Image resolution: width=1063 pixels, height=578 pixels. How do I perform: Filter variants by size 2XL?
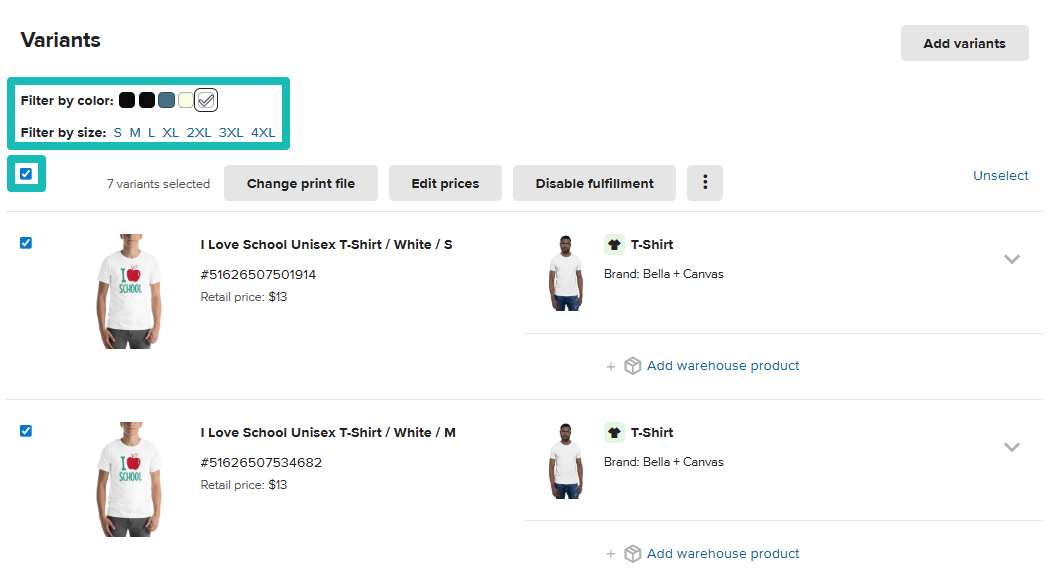point(199,131)
